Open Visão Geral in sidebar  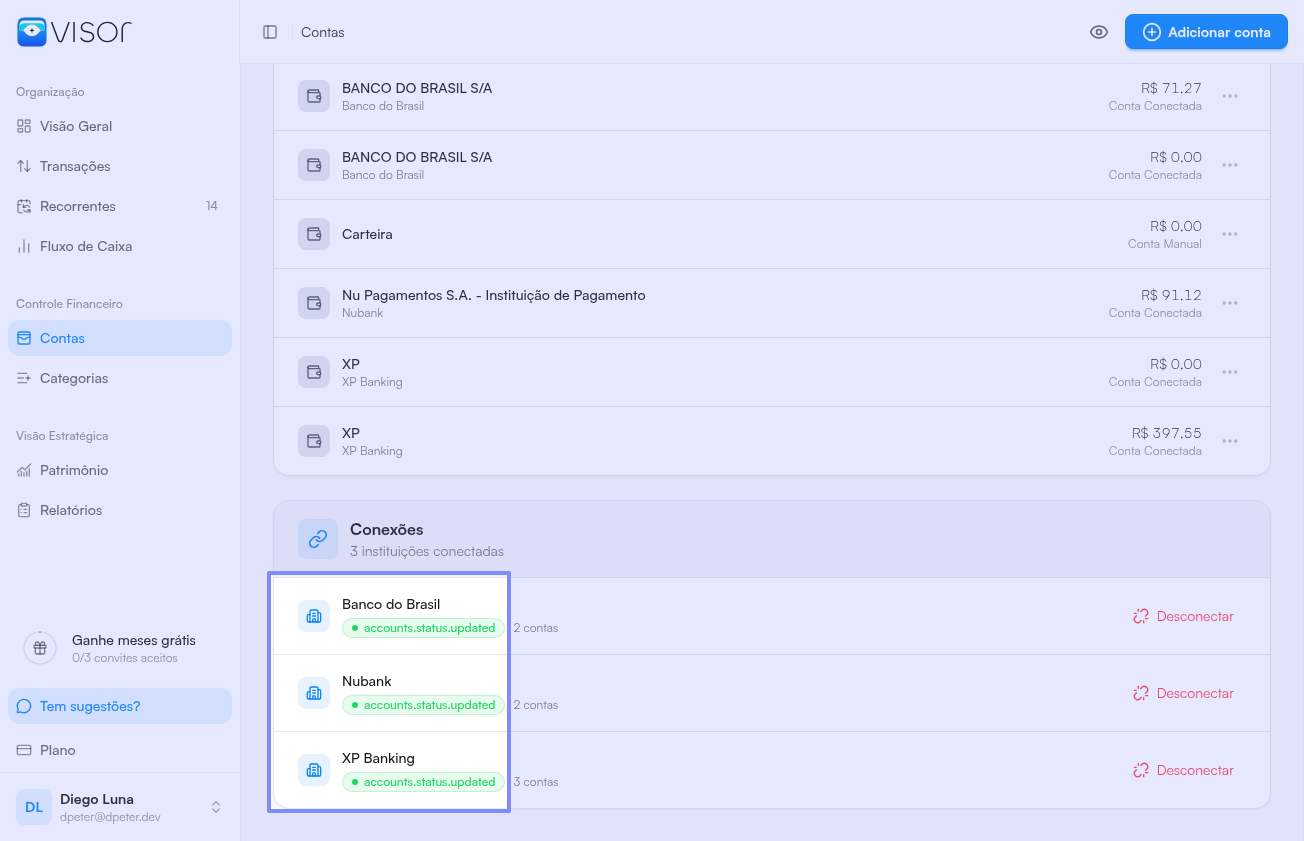point(75,126)
